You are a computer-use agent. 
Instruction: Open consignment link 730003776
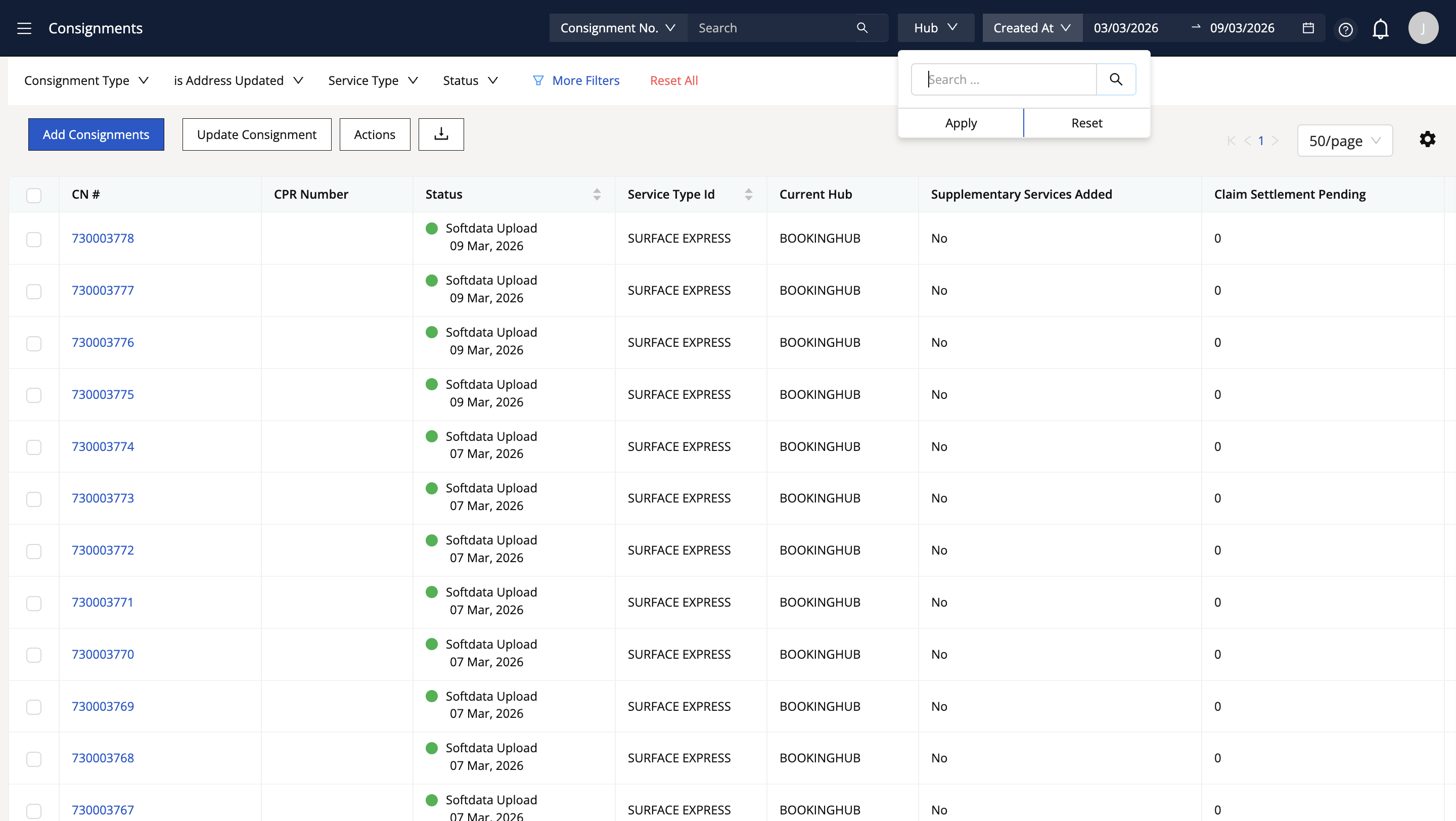pyautogui.click(x=103, y=342)
